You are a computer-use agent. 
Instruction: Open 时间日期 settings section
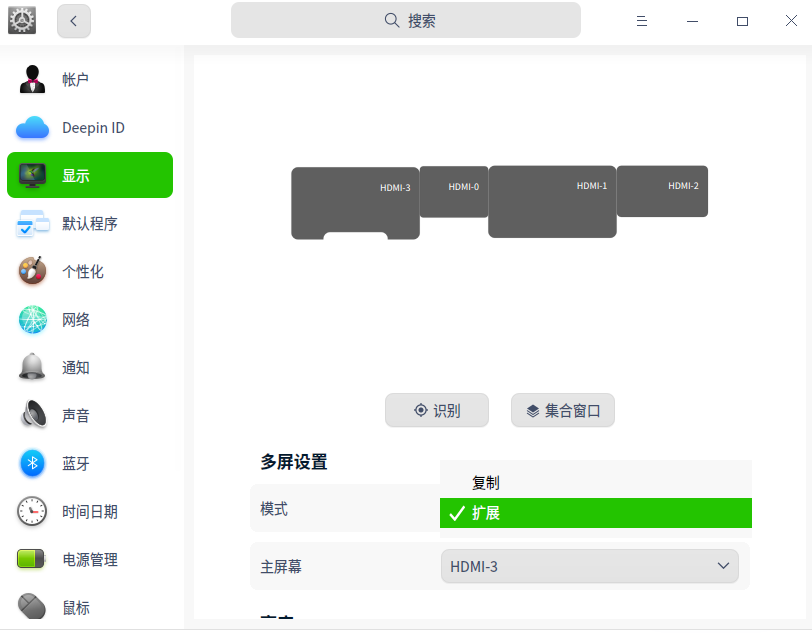pos(90,511)
